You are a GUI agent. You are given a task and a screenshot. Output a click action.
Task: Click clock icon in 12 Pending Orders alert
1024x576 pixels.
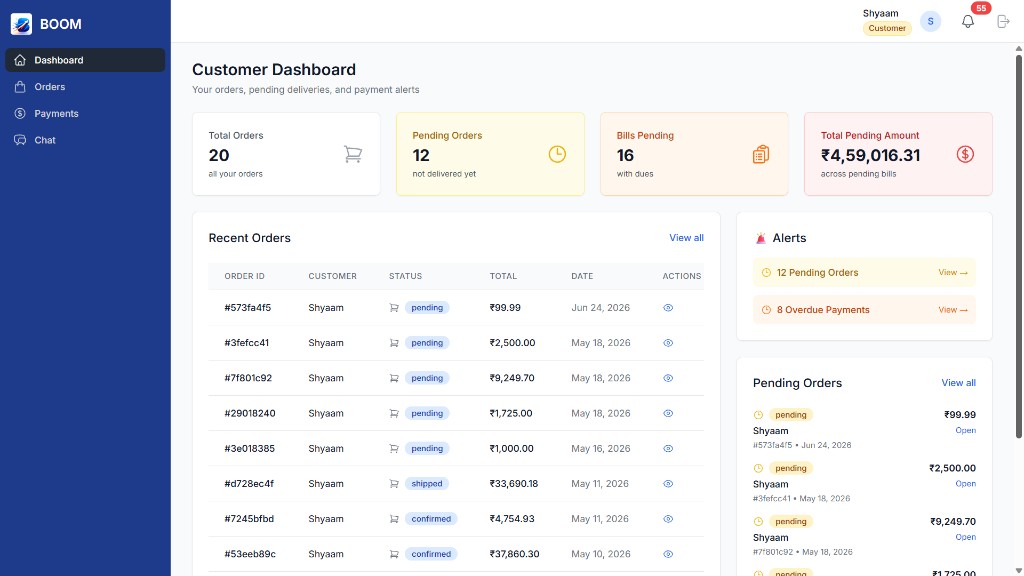[766, 272]
